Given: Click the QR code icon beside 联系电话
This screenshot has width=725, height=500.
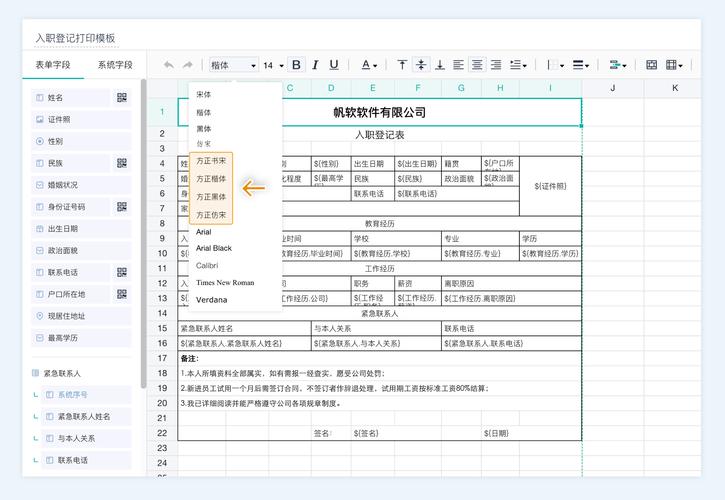Looking at the screenshot, I should coord(122,272).
